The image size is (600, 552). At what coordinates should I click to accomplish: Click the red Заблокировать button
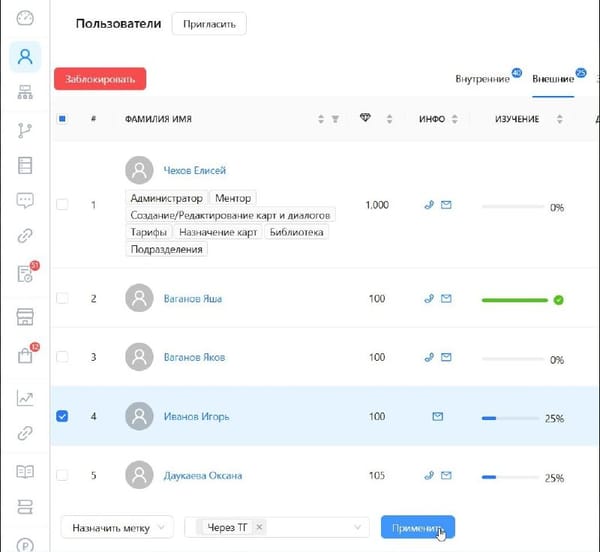tap(100, 79)
